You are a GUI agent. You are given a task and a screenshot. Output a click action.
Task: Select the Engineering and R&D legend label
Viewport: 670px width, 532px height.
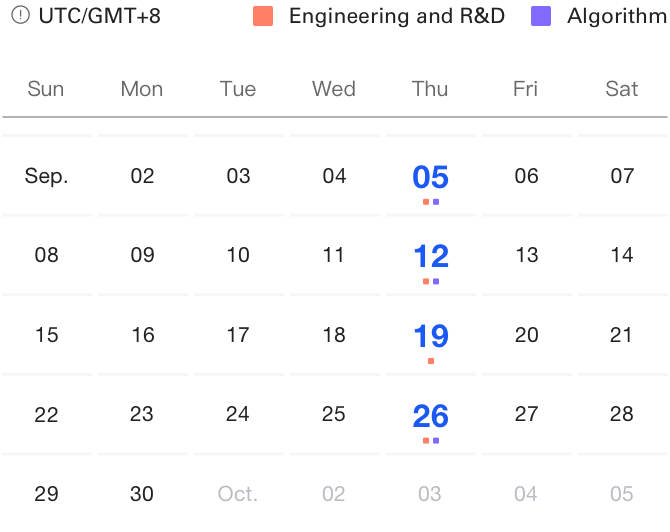[396, 16]
